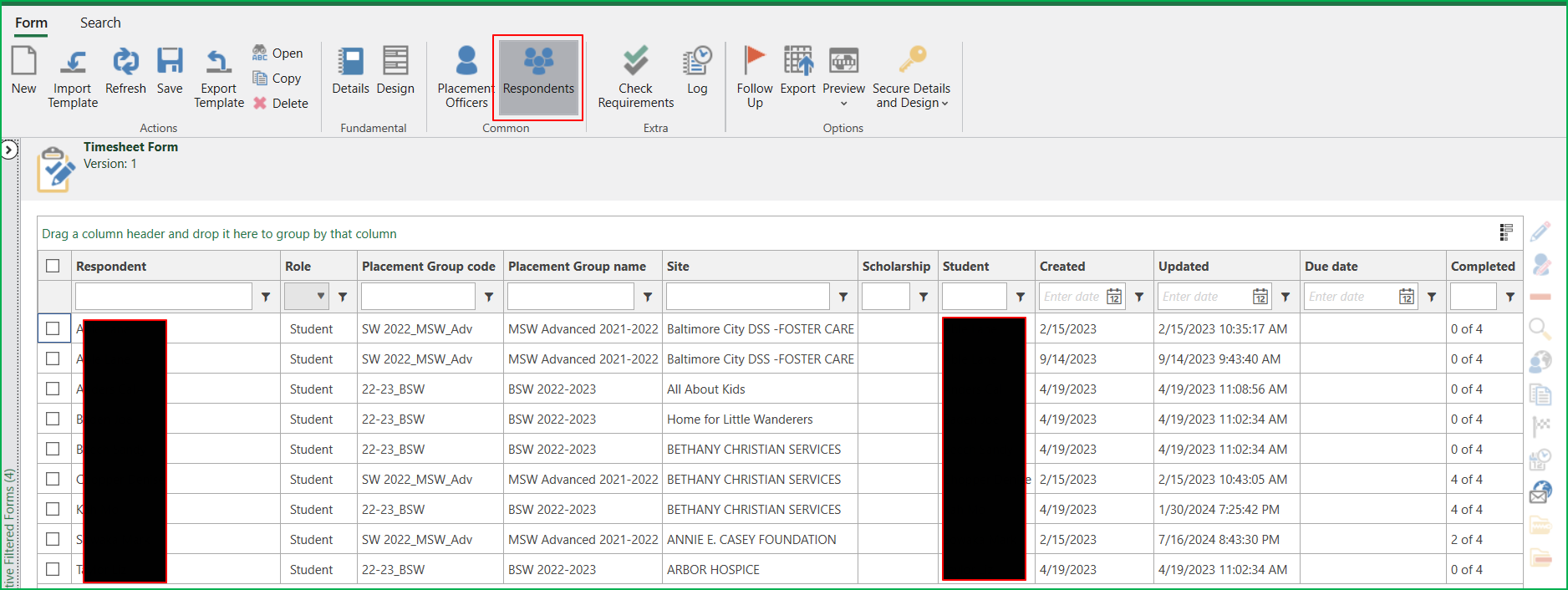Click the edit user icon in side toolbar
Viewport: 1568px width, 590px height.
coord(1540,265)
